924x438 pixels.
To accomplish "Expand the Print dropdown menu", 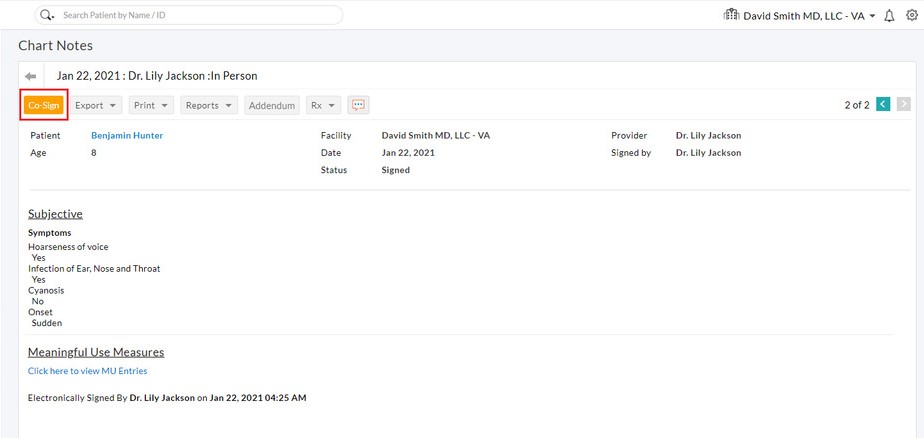I will tap(151, 105).
